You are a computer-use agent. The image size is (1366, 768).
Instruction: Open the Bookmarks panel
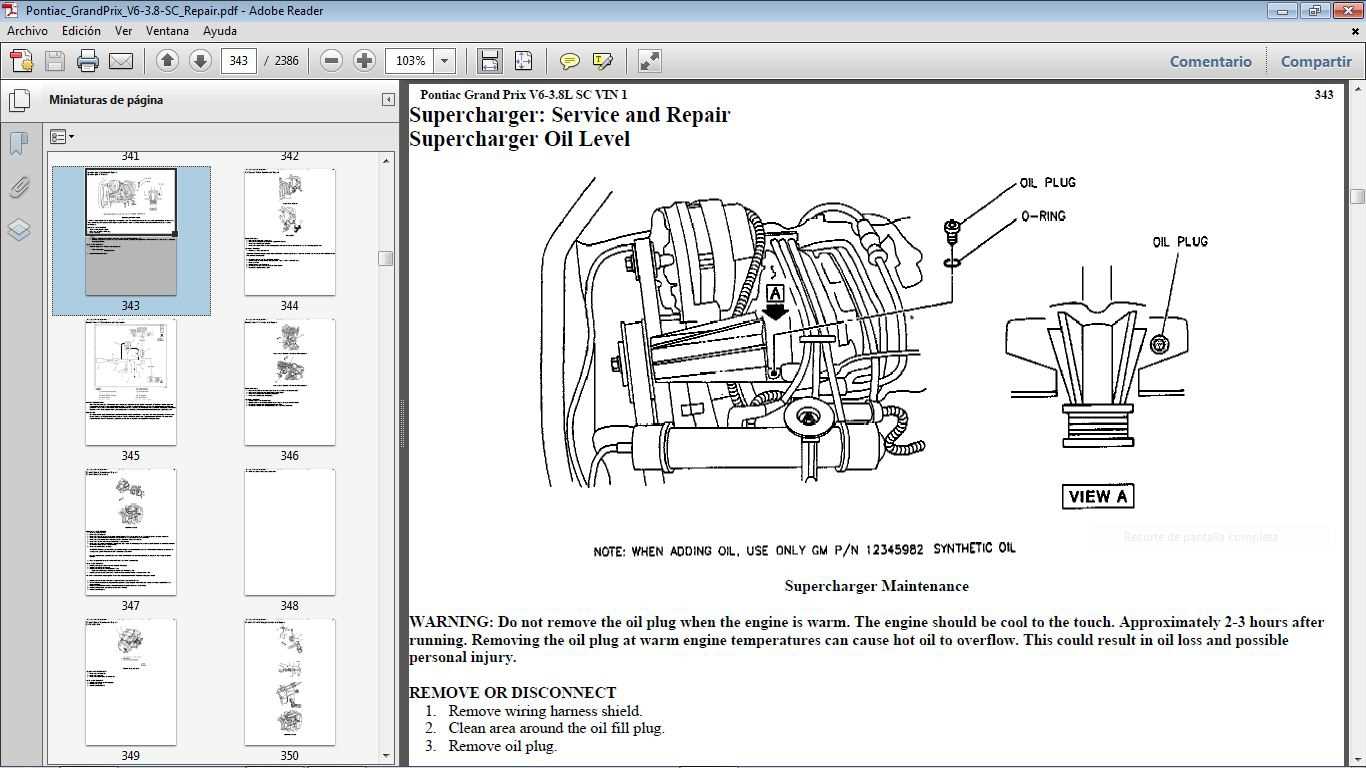[x=18, y=144]
